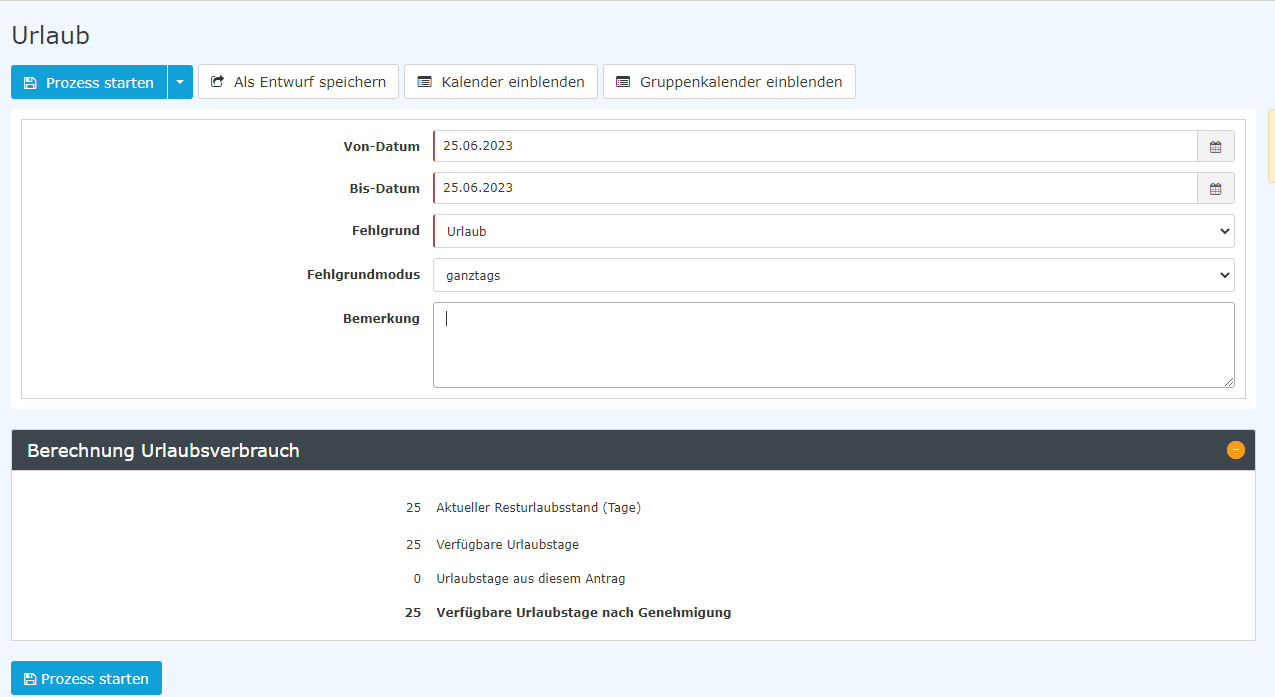Screen dimensions: 1275x697
Task: Open the Fehlgrund dropdown showing Urlaub
Action: [x=833, y=231]
